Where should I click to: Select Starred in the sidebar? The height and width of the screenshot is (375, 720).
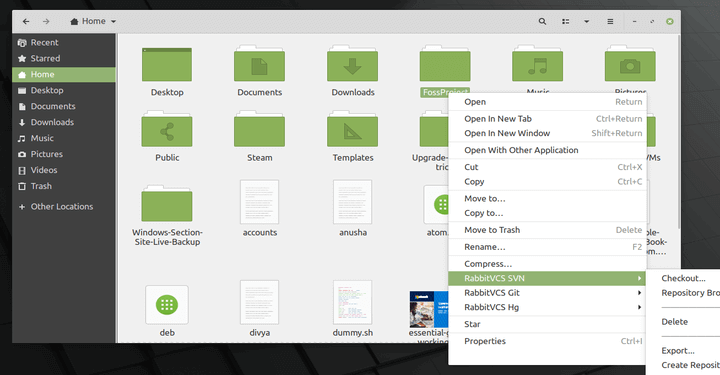click(x=64, y=58)
